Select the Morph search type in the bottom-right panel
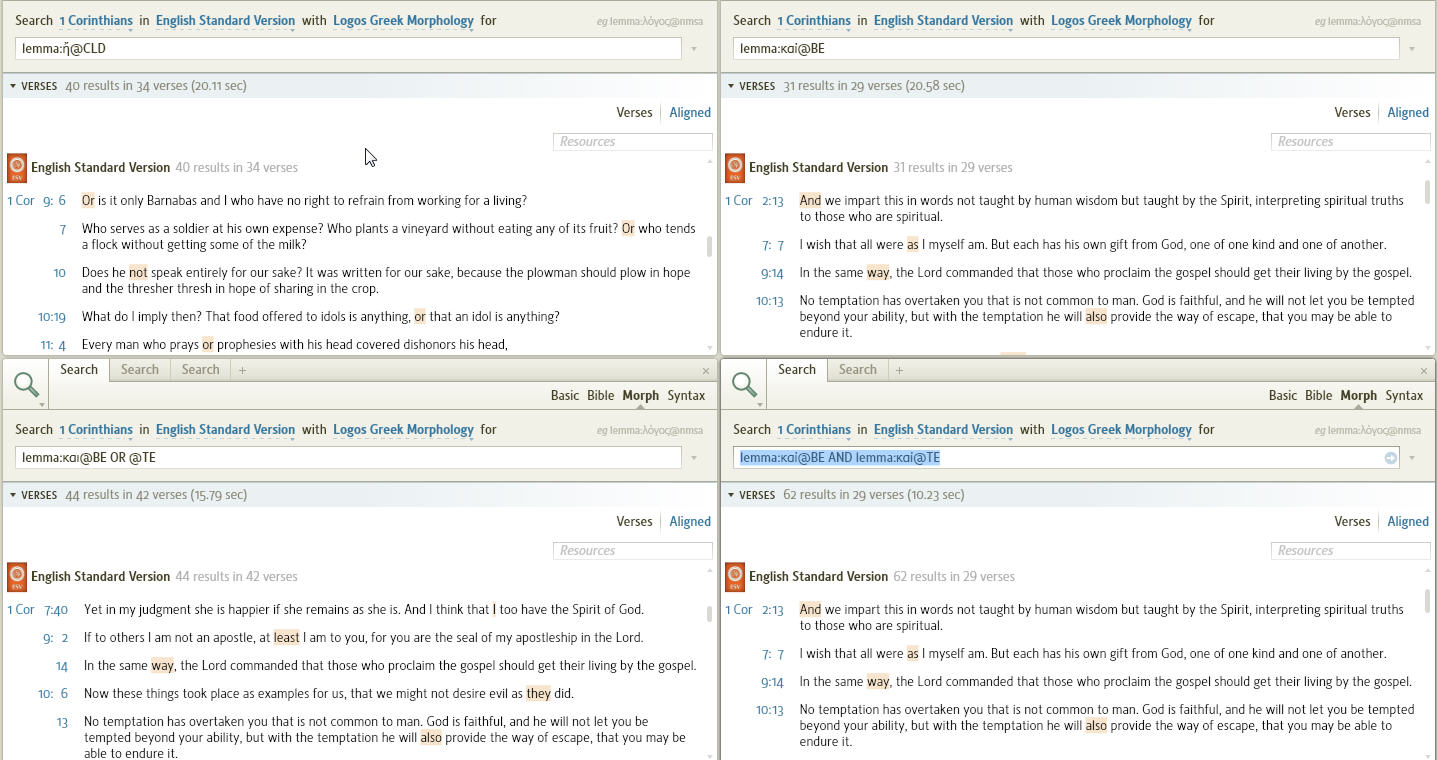 (1358, 396)
